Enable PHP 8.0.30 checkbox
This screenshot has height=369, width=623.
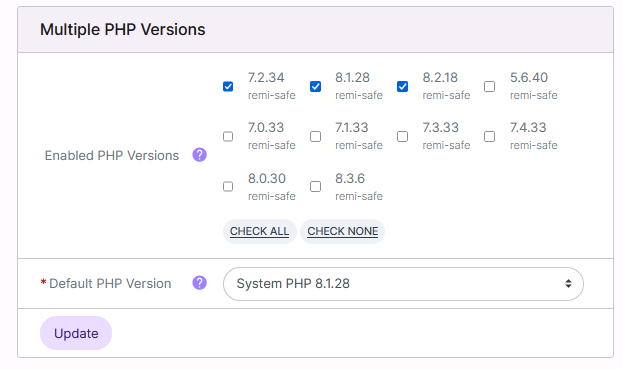tap(228, 186)
